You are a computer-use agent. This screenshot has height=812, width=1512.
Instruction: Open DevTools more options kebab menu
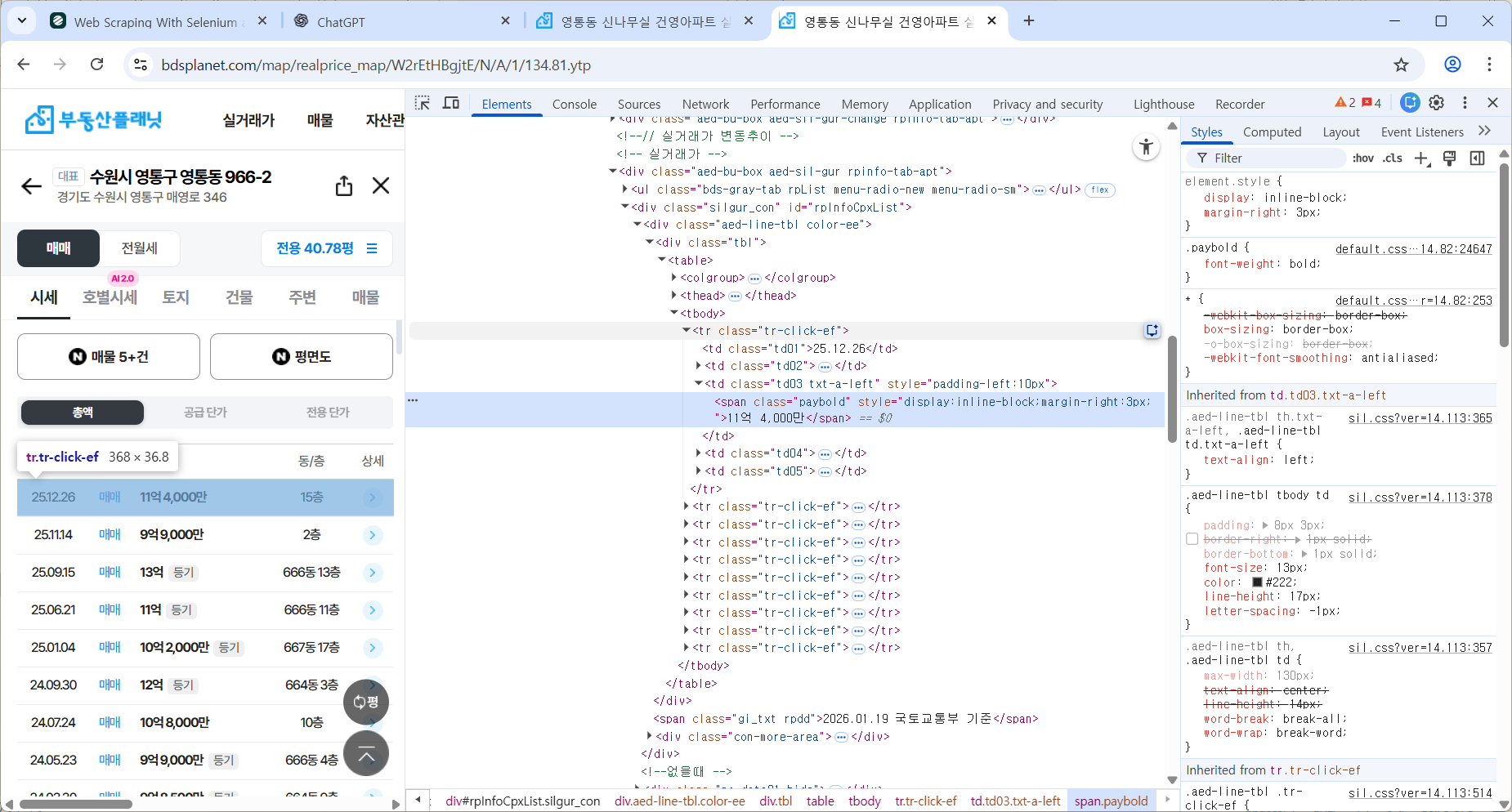click(1465, 103)
